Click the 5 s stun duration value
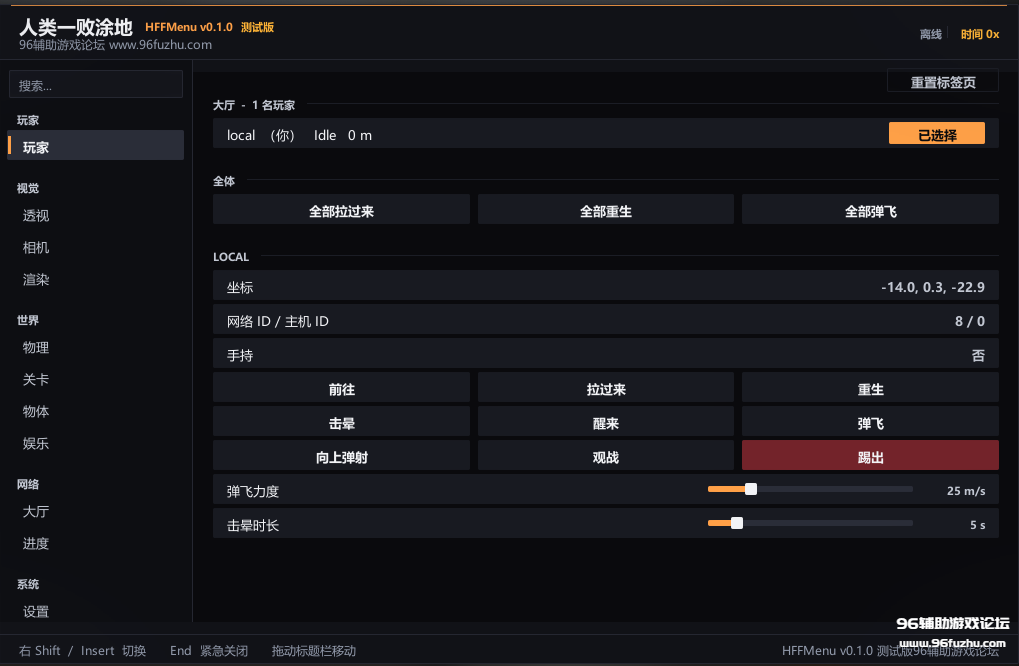 click(x=977, y=524)
